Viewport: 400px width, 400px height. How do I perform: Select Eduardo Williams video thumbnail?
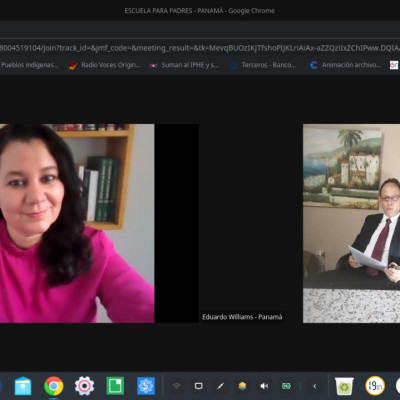click(x=351, y=223)
